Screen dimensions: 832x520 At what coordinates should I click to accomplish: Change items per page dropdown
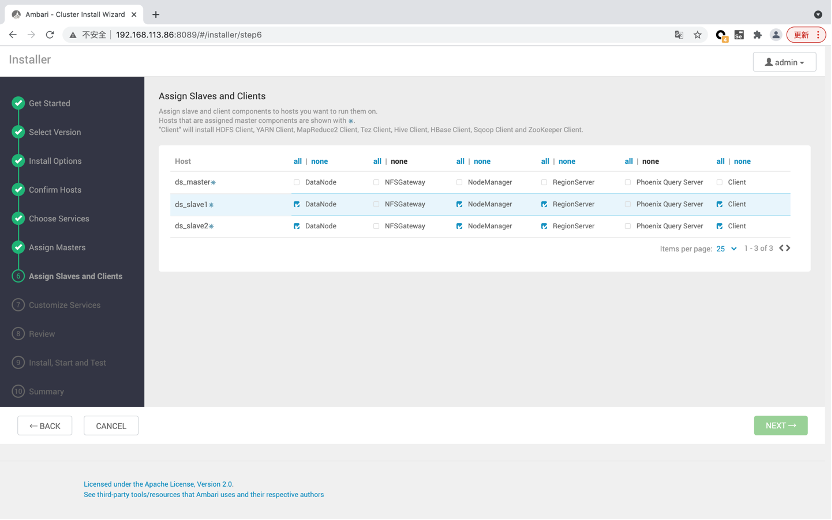pos(726,248)
